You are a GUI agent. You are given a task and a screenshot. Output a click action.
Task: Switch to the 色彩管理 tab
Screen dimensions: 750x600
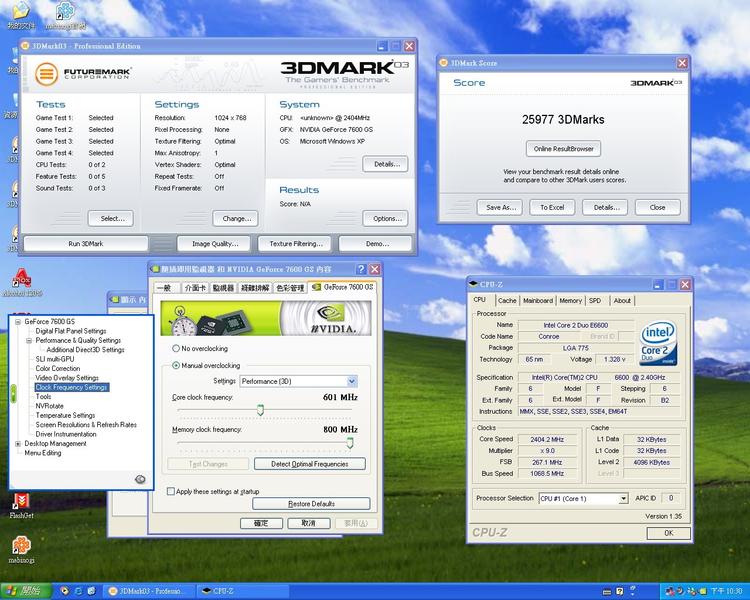pyautogui.click(x=290, y=288)
